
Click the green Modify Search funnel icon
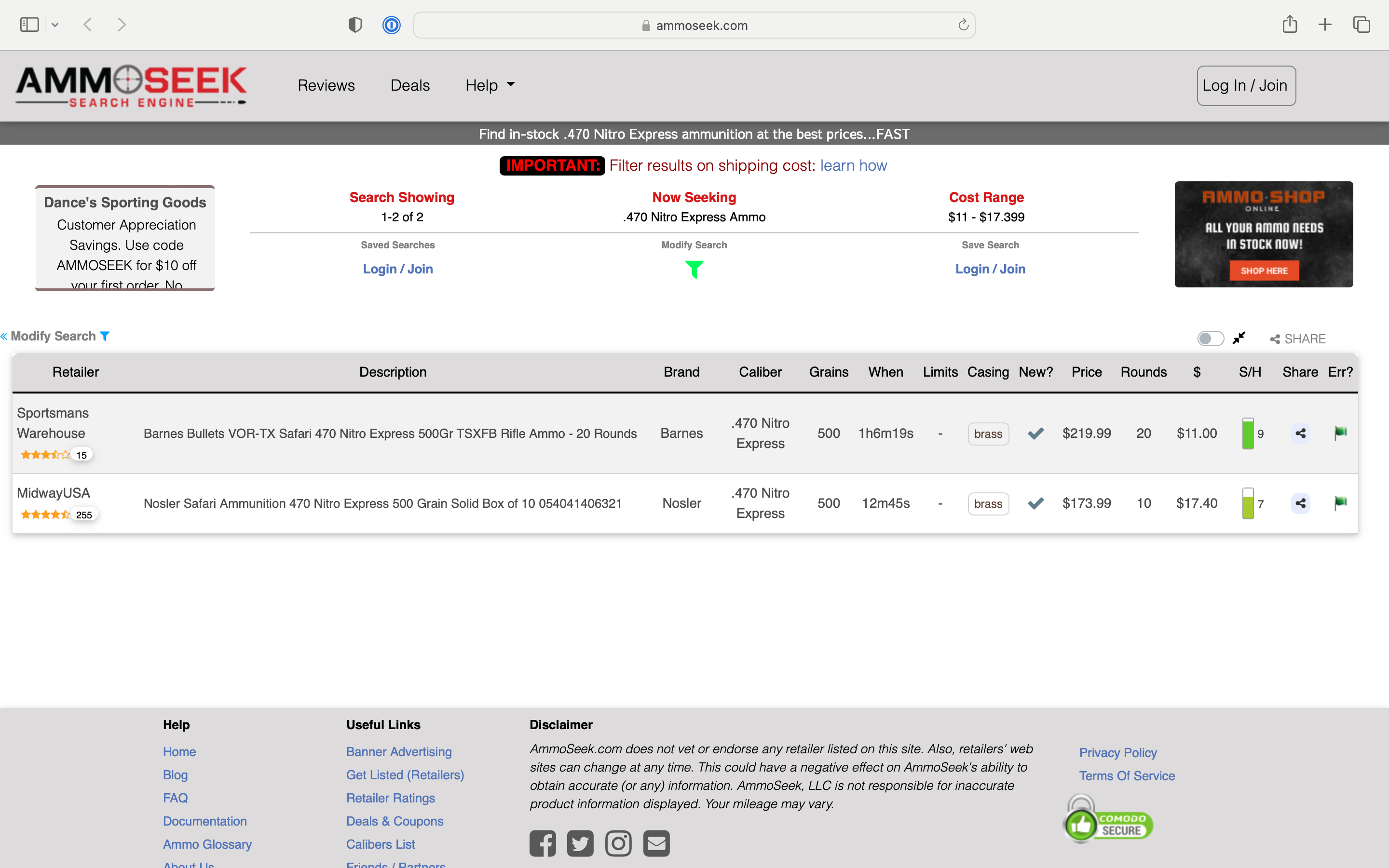point(694,269)
